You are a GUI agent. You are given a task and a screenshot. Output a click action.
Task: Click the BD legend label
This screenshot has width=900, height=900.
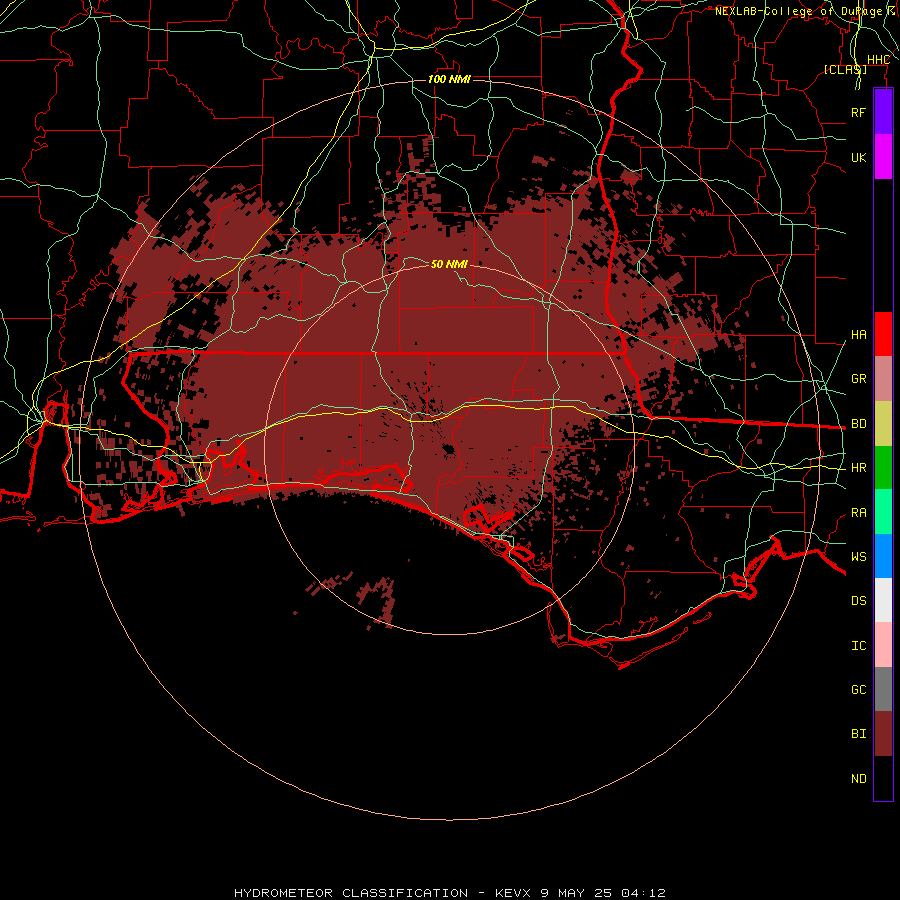click(858, 424)
